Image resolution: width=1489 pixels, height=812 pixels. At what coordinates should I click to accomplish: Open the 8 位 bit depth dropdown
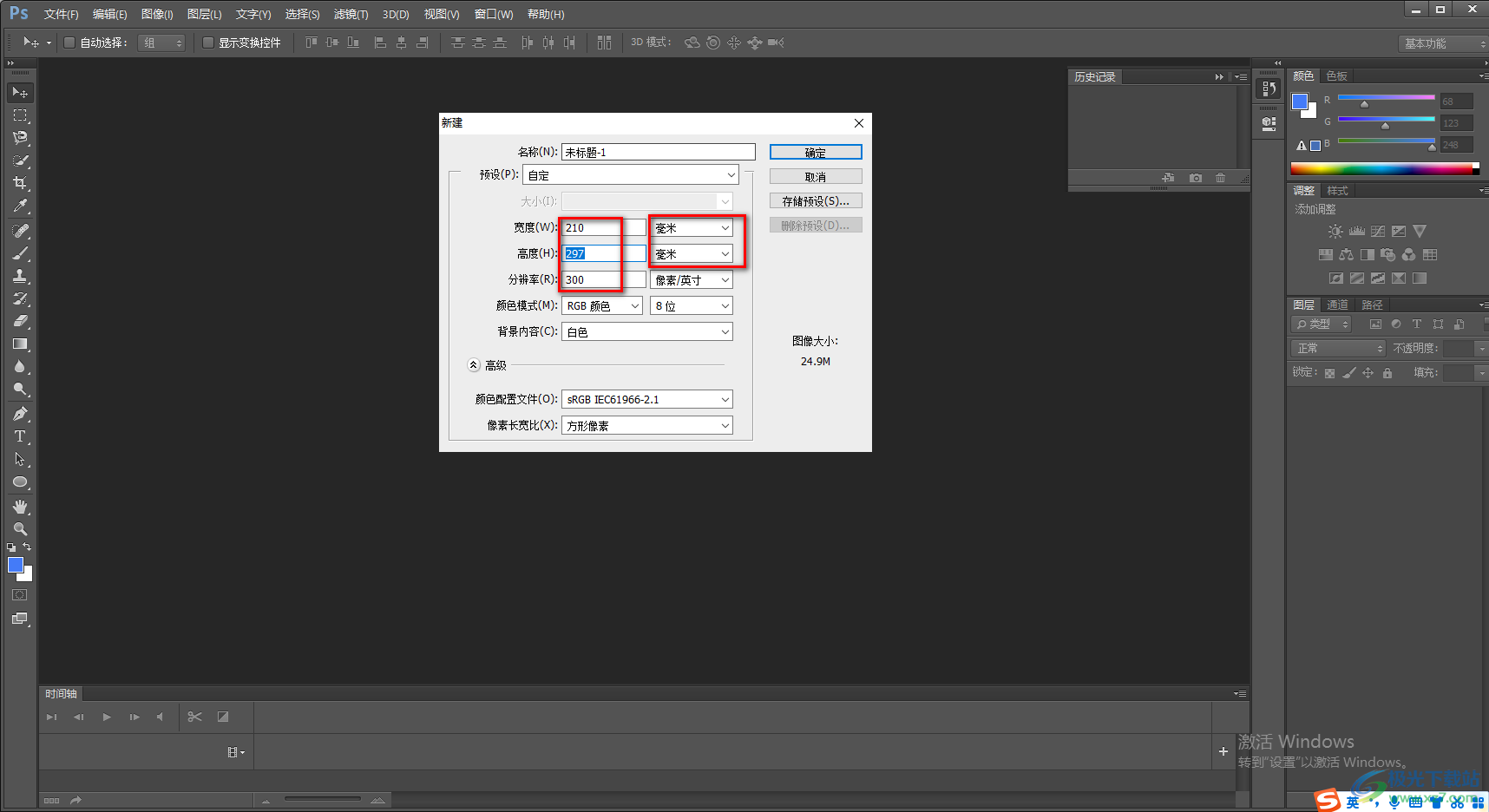692,306
